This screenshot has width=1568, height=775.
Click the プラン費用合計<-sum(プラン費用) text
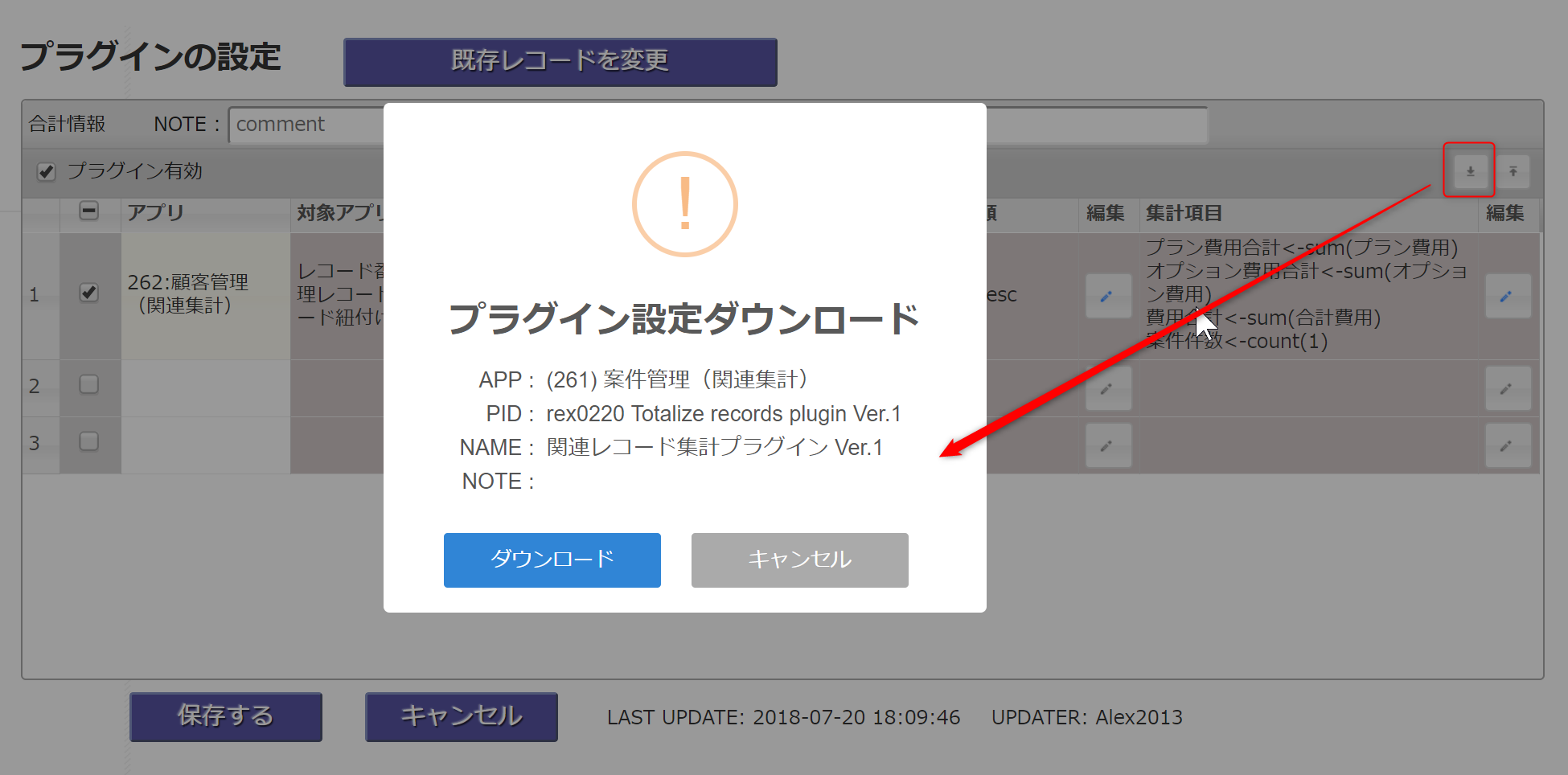click(1302, 248)
